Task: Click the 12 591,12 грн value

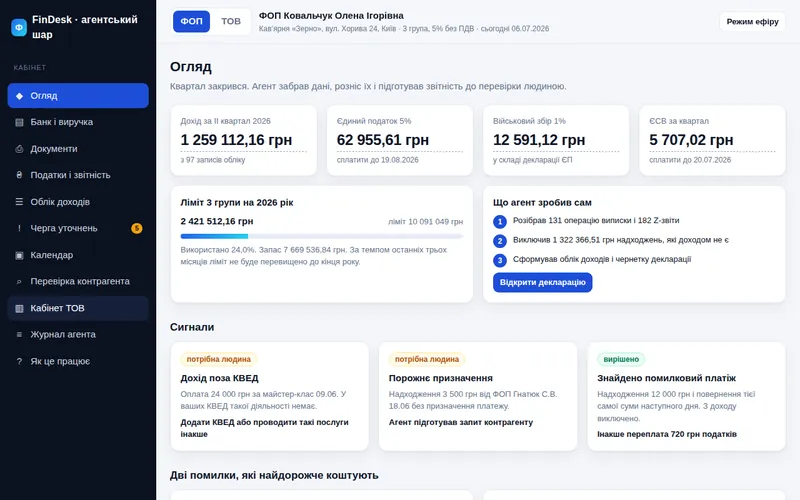Action: click(539, 140)
